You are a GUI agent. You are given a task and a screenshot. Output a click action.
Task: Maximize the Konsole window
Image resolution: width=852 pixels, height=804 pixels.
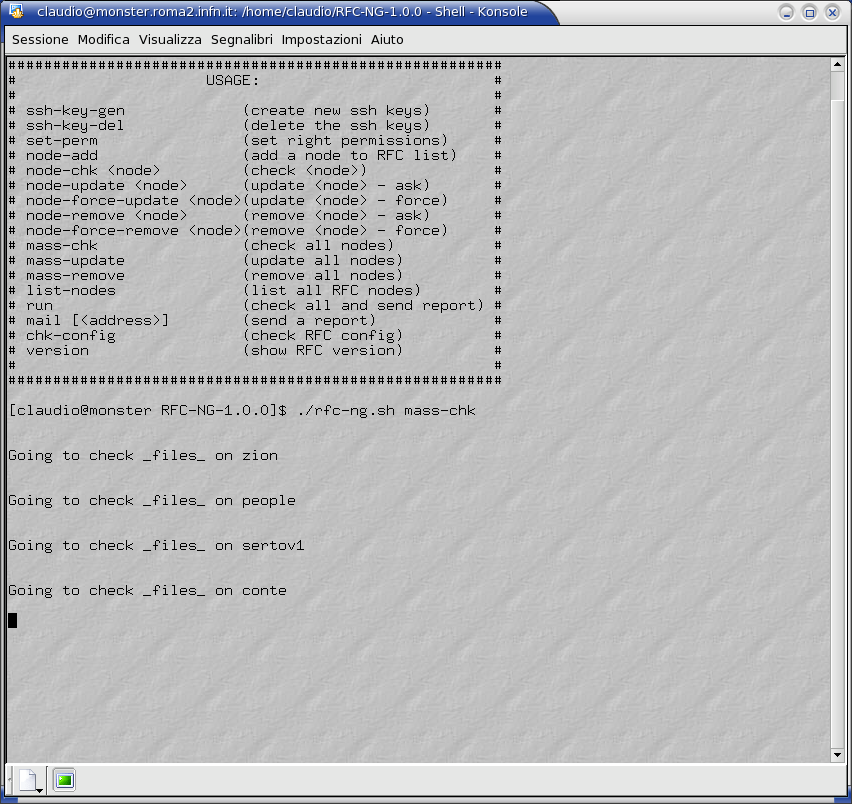[x=810, y=12]
